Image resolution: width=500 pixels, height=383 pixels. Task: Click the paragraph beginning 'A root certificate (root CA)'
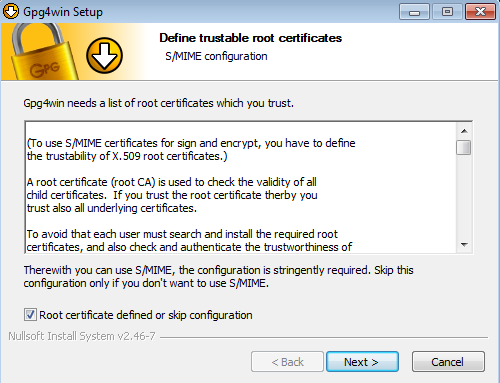click(172, 195)
